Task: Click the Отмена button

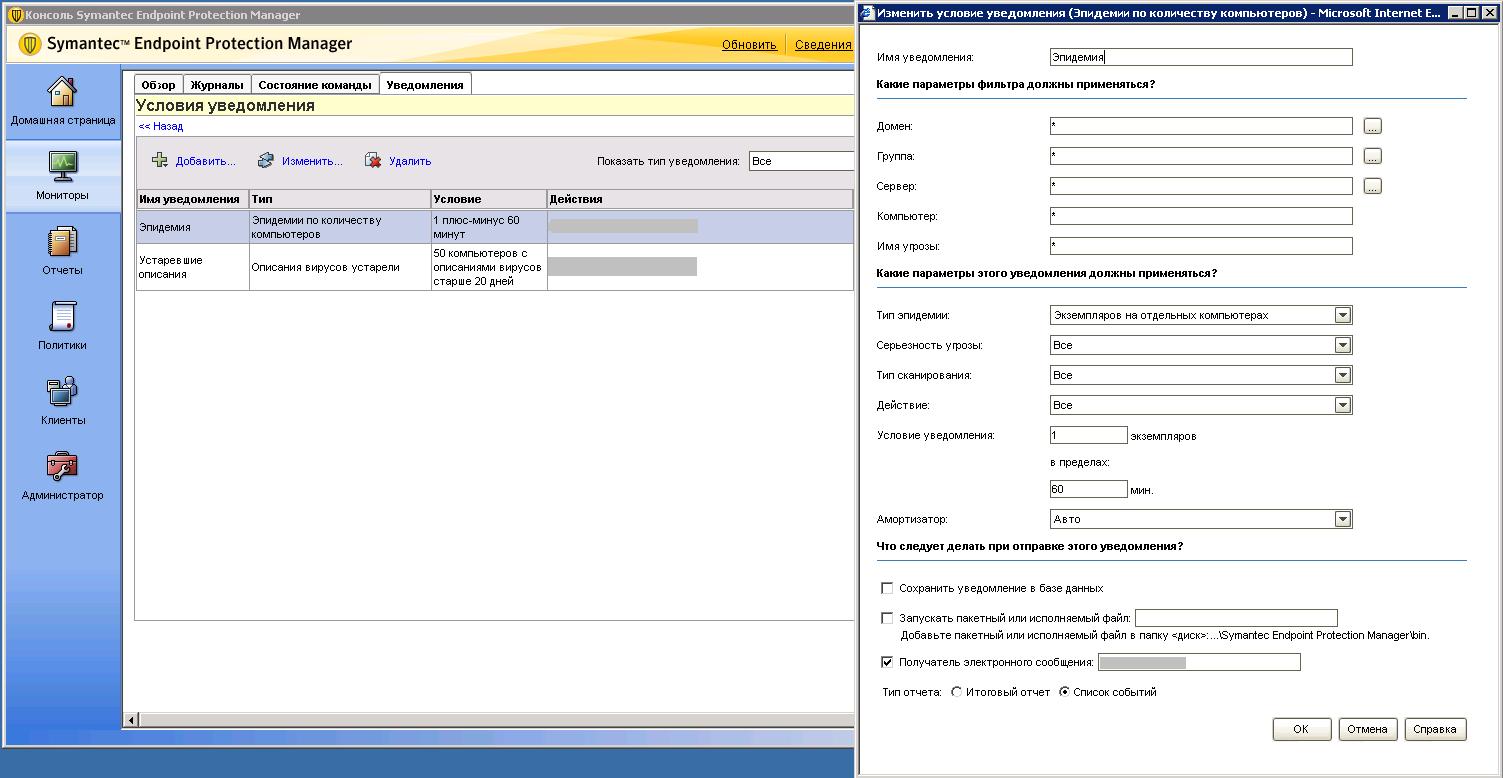Action: click(1367, 729)
